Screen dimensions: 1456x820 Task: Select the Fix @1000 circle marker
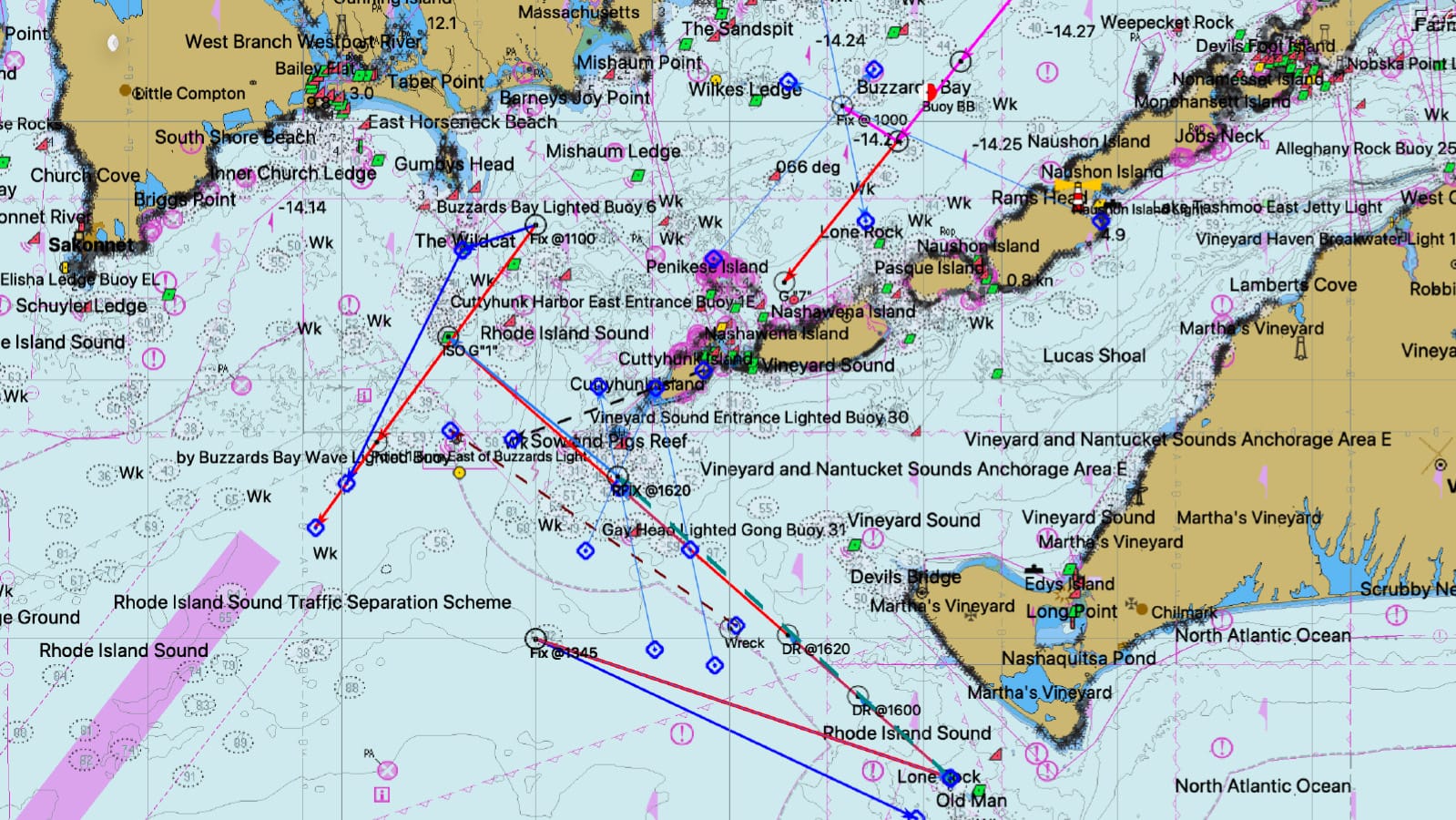pyautogui.click(x=843, y=107)
